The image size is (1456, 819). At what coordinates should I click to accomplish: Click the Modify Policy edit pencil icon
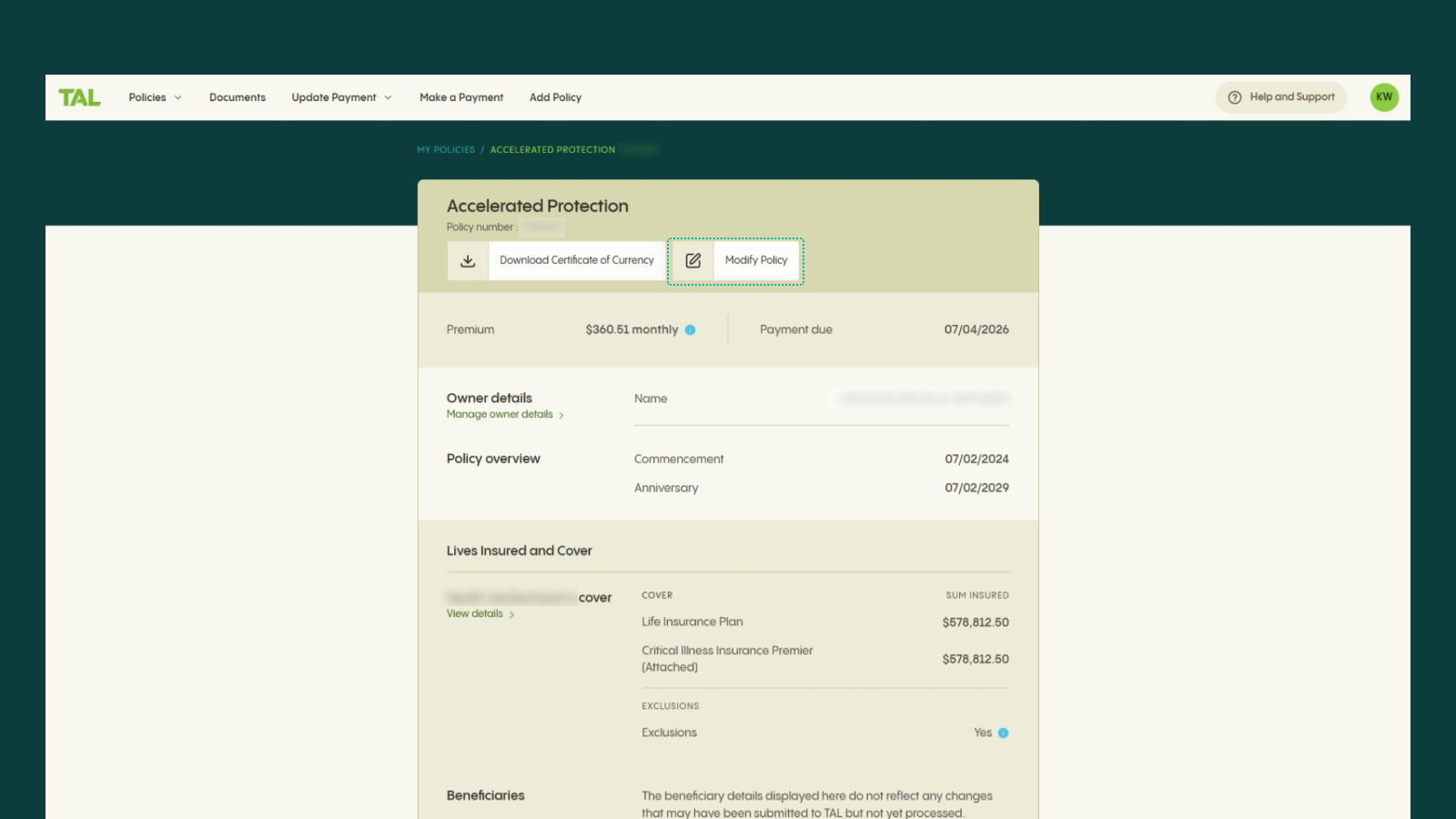pyautogui.click(x=693, y=261)
